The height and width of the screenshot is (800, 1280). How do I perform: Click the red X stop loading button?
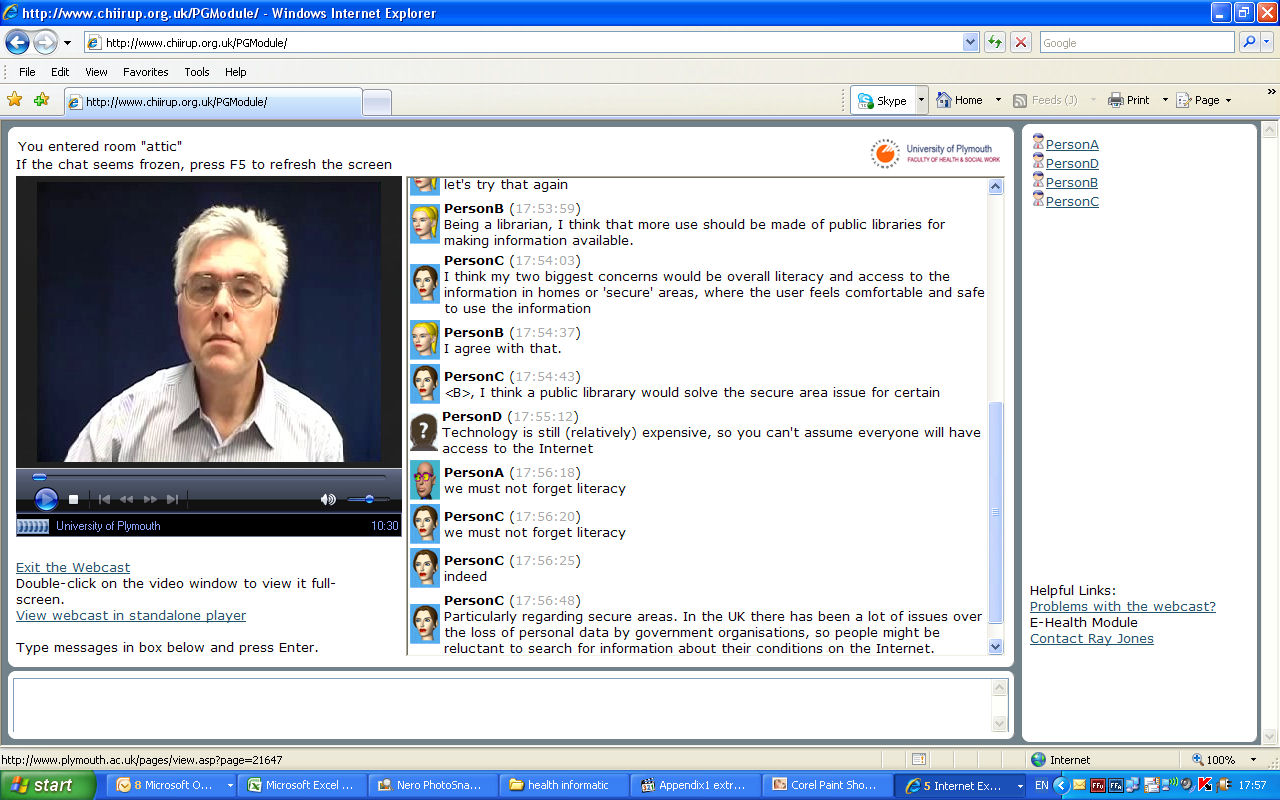[x=1020, y=42]
